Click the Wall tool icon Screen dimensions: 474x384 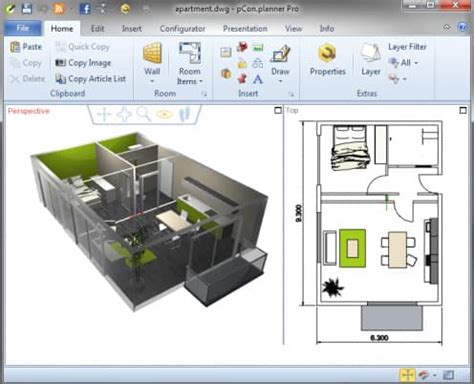coord(152,52)
